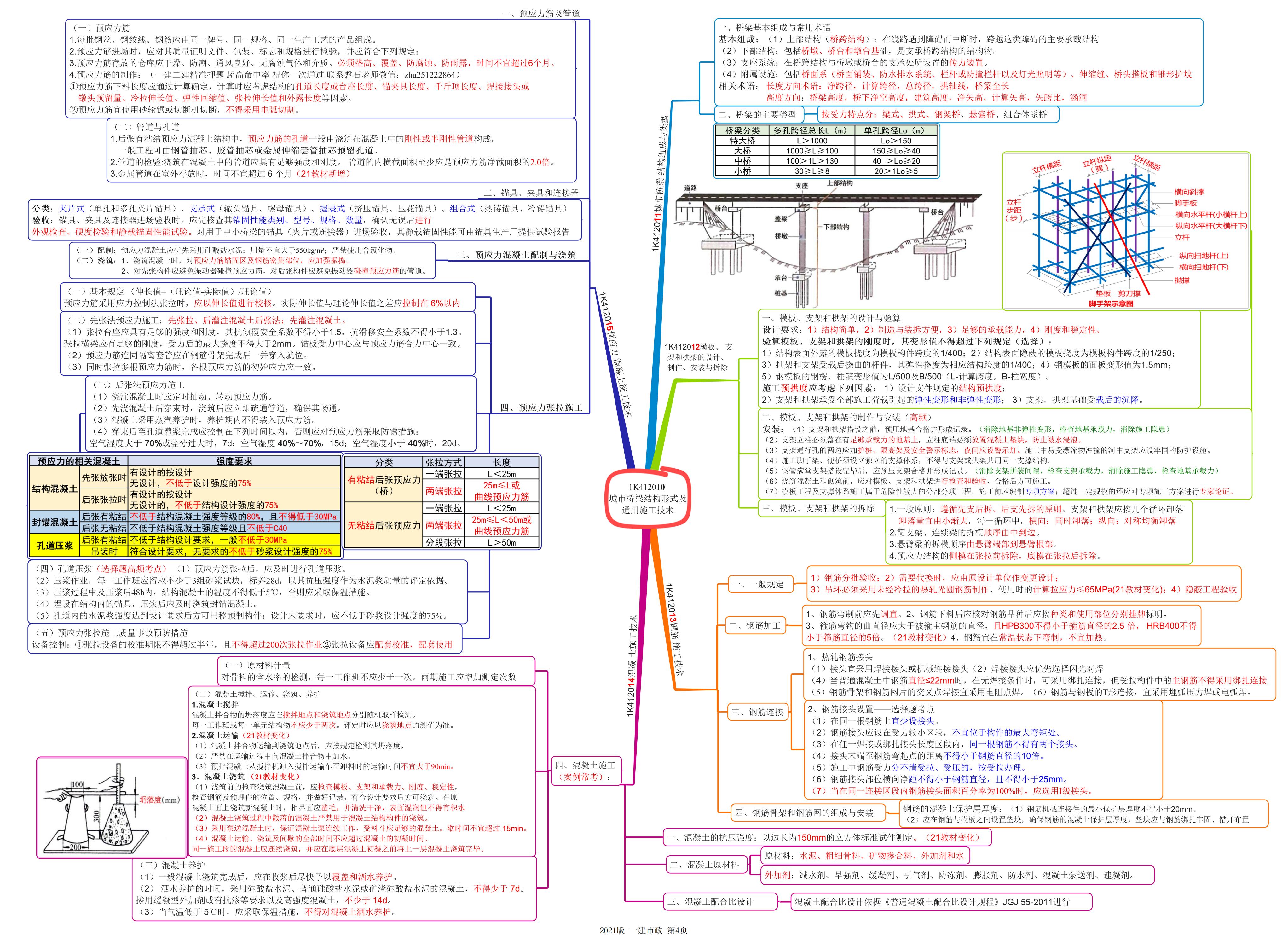Click the L>50m table cell
The image size is (1288, 936).
[x=502, y=542]
